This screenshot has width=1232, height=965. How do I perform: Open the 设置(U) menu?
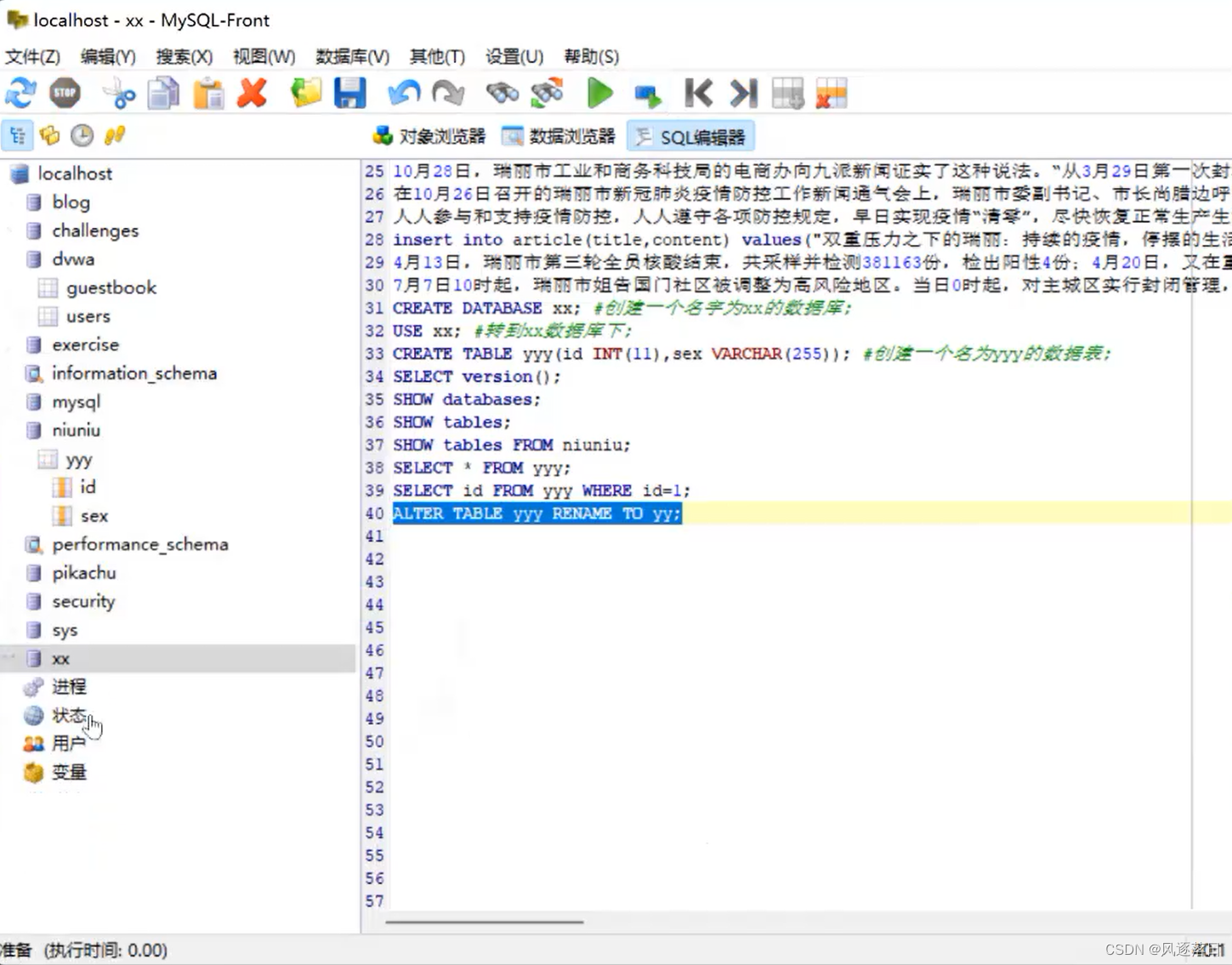click(513, 56)
